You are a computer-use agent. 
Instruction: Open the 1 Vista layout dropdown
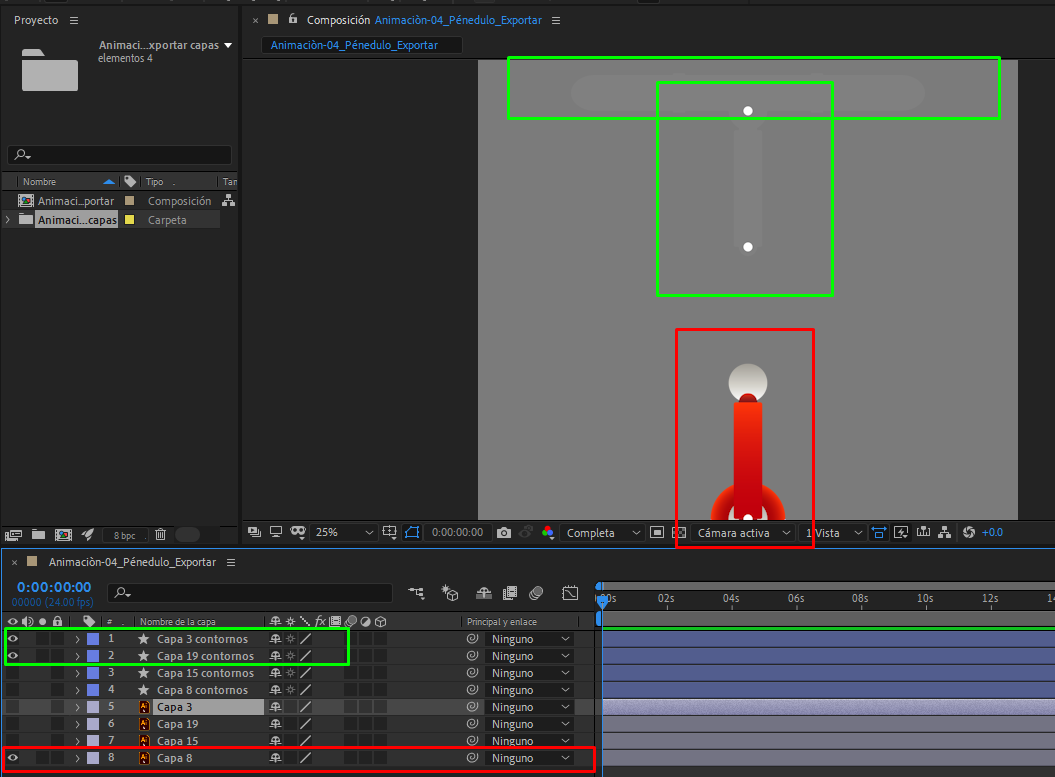coord(833,532)
